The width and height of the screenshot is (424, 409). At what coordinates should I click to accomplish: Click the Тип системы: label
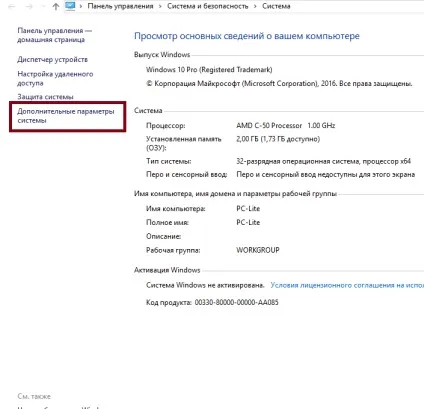pyautogui.click(x=169, y=161)
